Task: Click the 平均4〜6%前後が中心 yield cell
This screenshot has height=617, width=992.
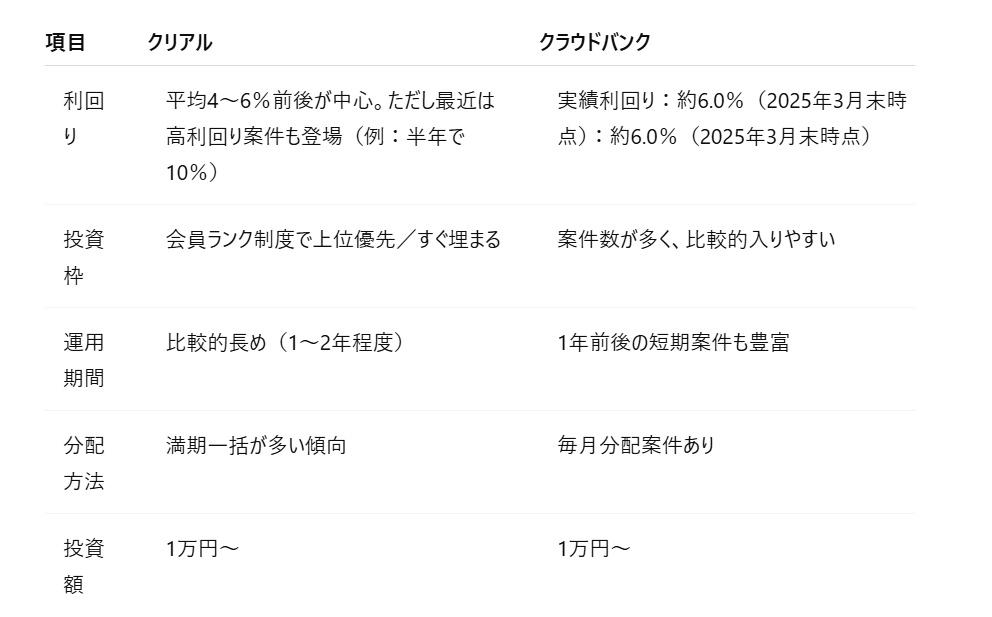Action: pos(330,101)
